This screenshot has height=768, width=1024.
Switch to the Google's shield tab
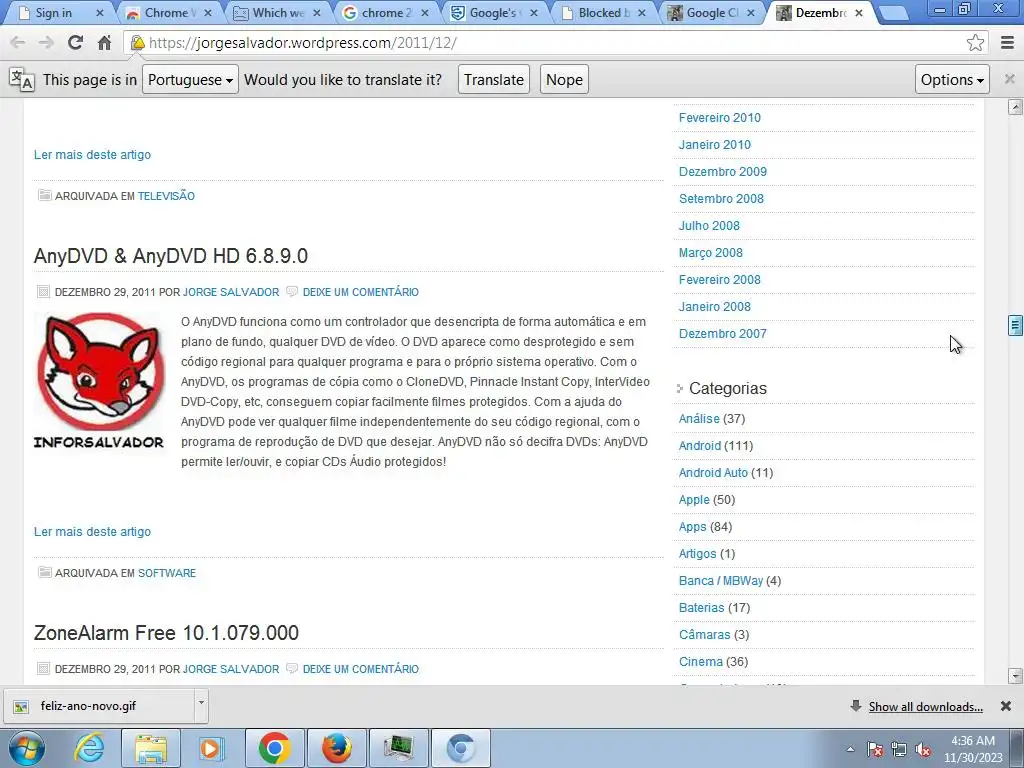[494, 12]
